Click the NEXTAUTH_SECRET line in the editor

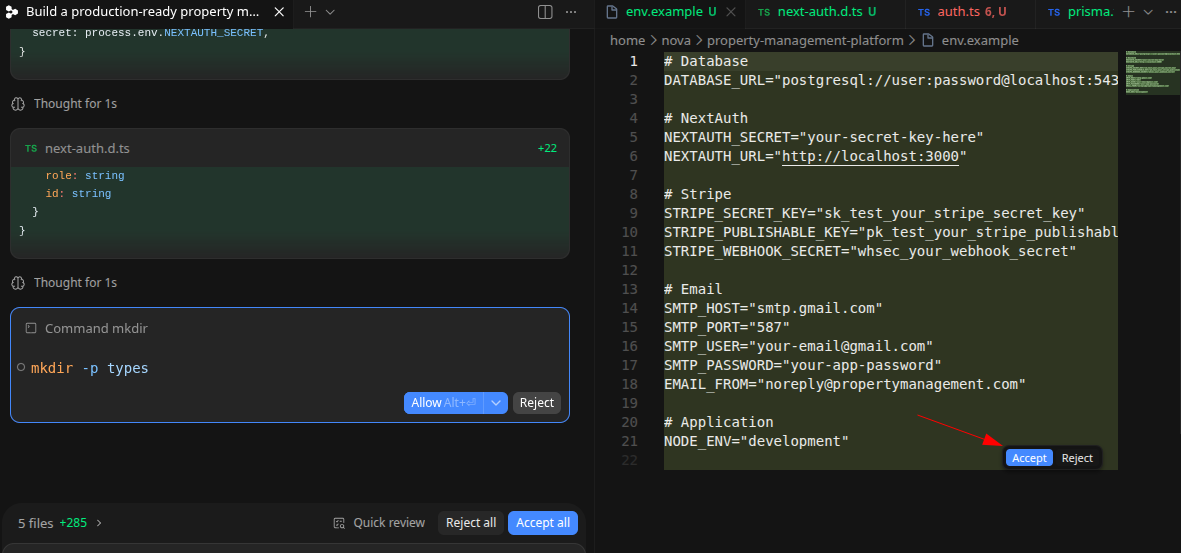[824, 137]
